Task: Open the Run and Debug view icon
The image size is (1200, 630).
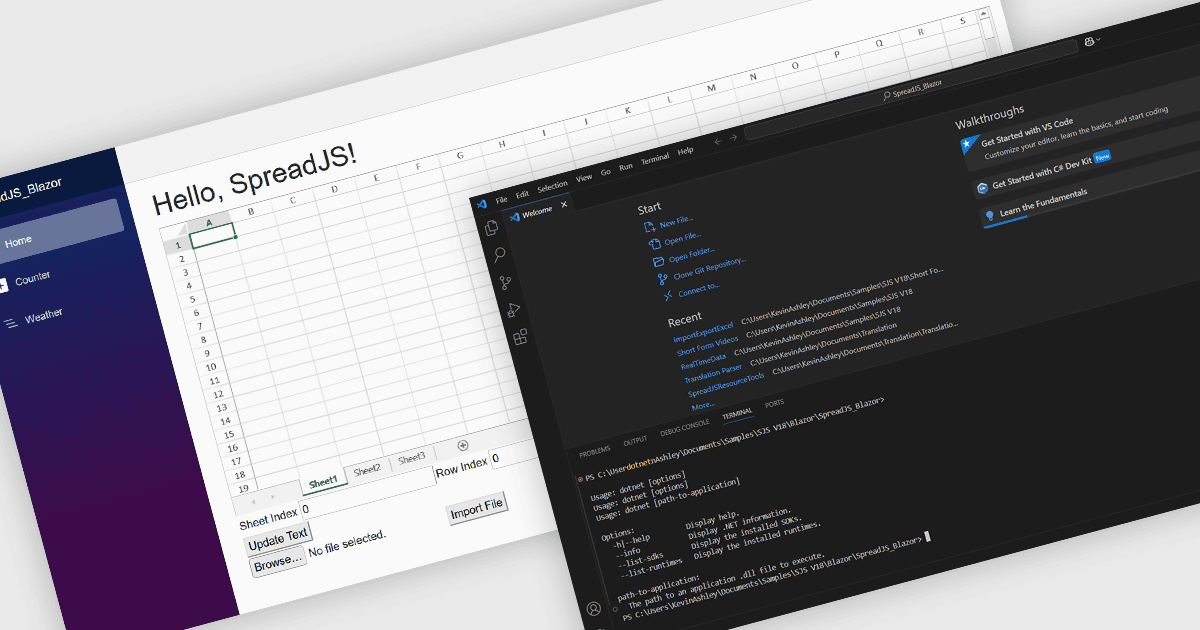Action: (513, 310)
